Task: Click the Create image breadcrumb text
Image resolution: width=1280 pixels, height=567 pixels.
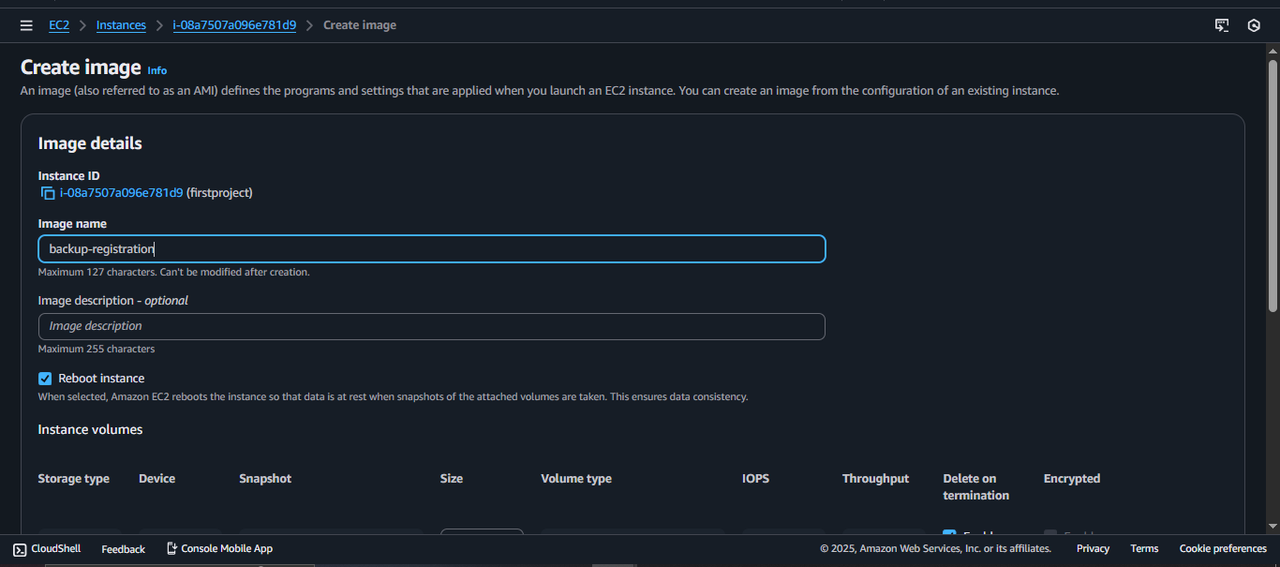Action: [360, 25]
